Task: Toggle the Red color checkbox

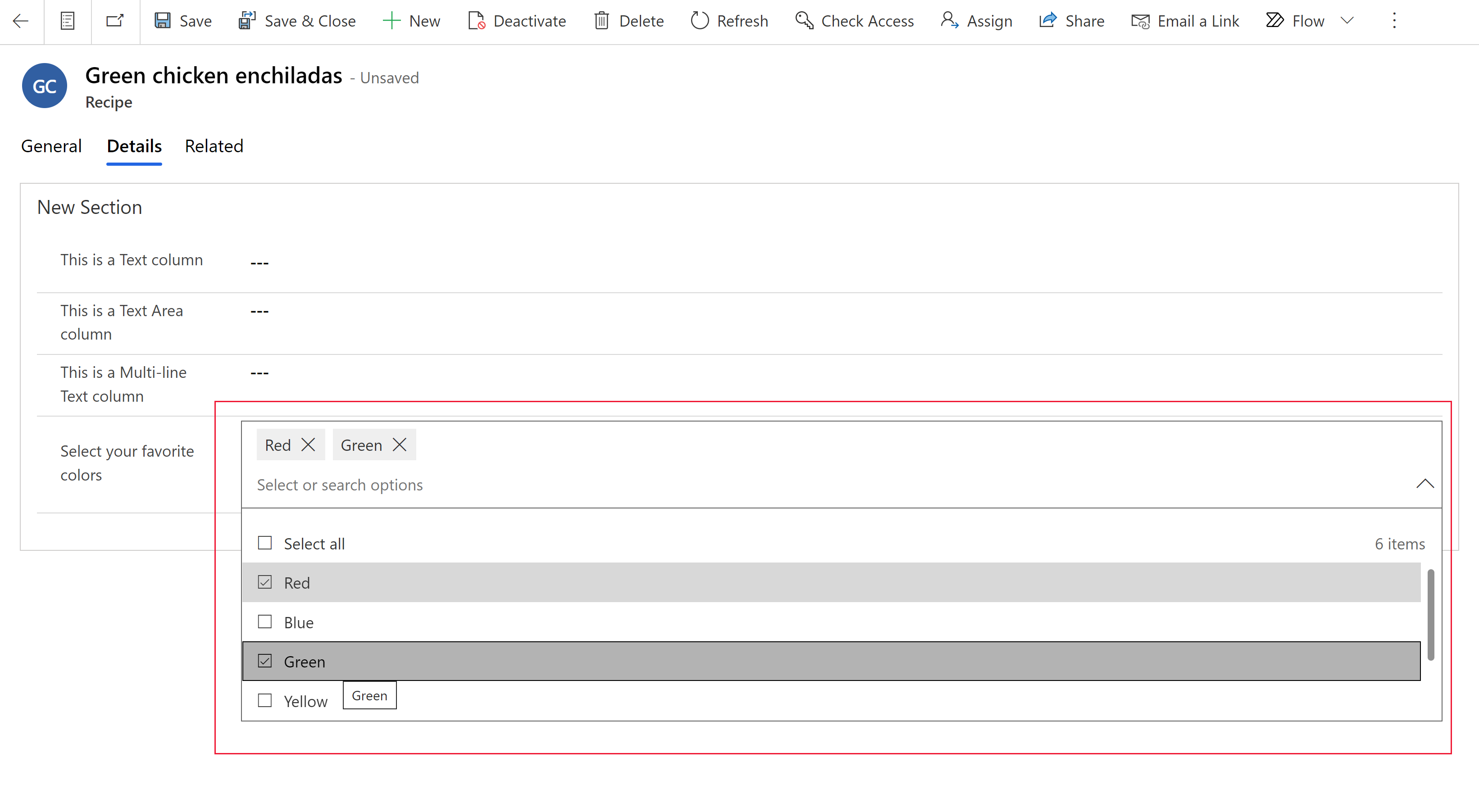Action: [x=265, y=582]
